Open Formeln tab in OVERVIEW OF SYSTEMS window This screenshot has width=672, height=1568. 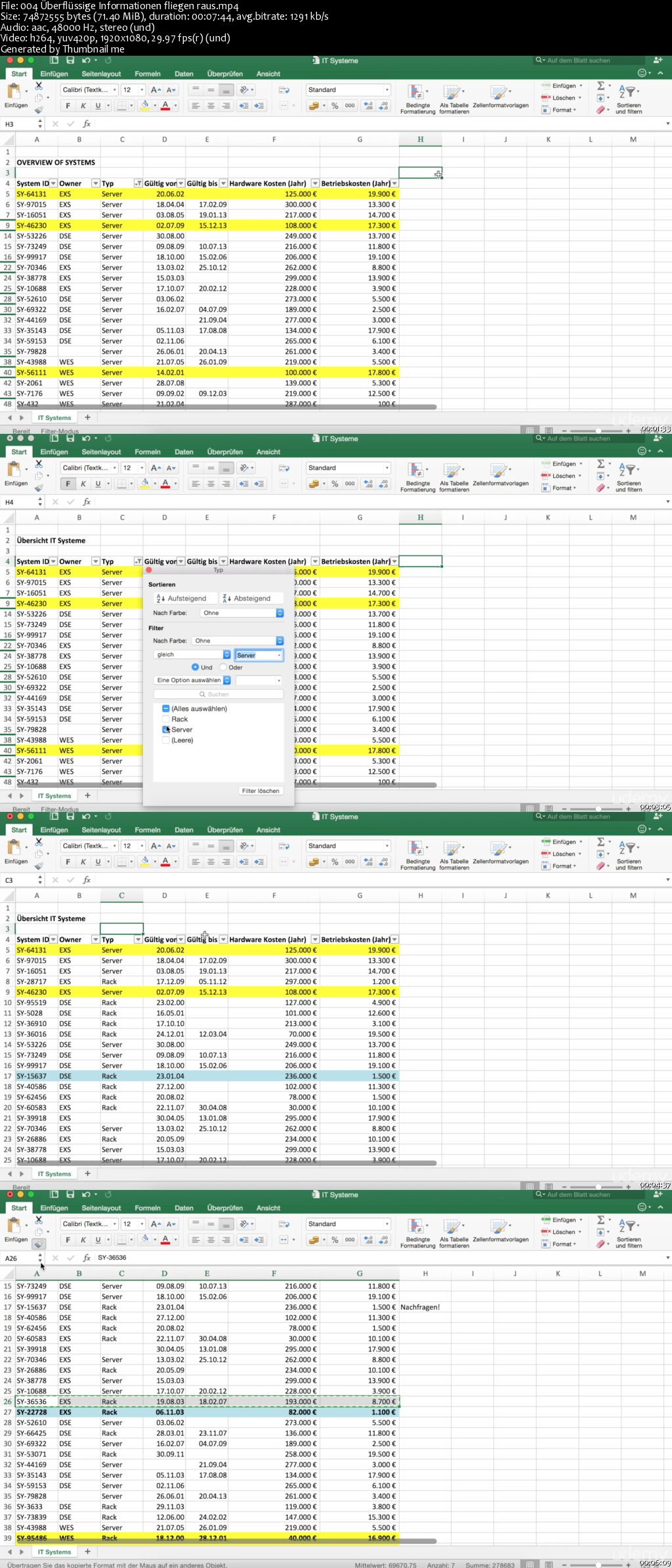(148, 74)
